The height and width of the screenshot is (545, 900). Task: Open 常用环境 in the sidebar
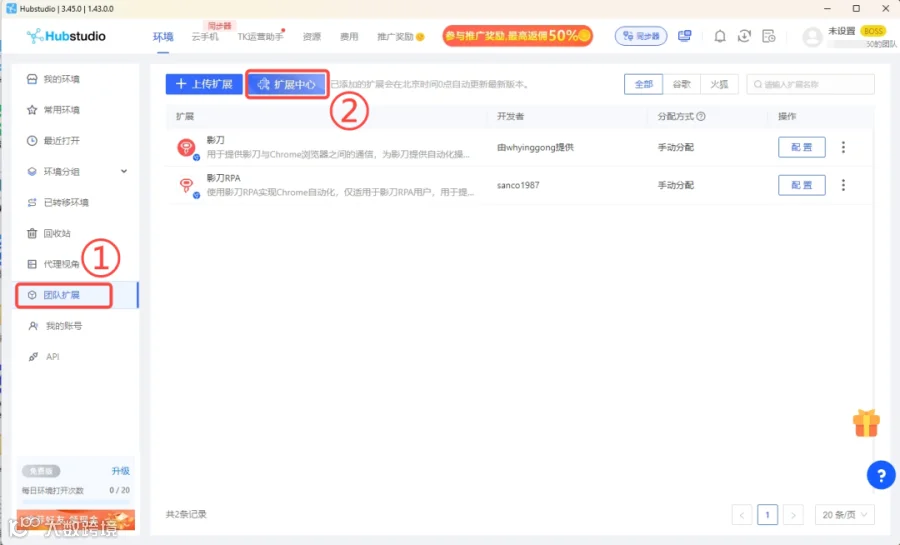coord(53,110)
